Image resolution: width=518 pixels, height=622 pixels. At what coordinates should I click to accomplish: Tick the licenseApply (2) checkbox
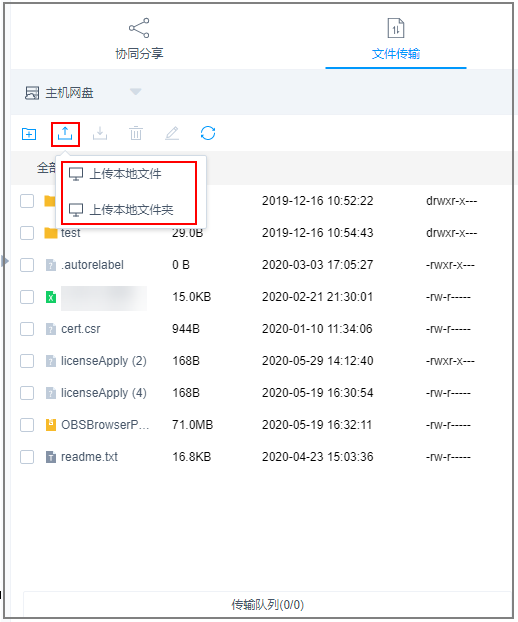(x=27, y=361)
